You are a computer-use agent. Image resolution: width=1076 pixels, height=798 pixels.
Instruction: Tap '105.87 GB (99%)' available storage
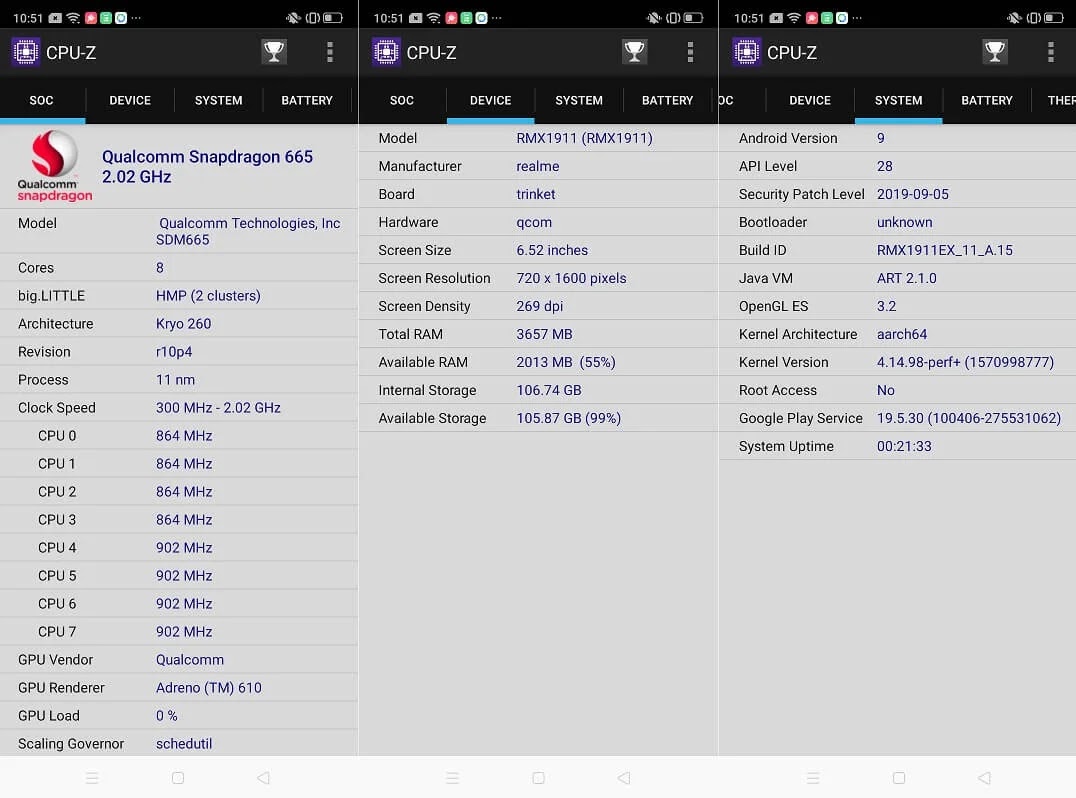[568, 419]
